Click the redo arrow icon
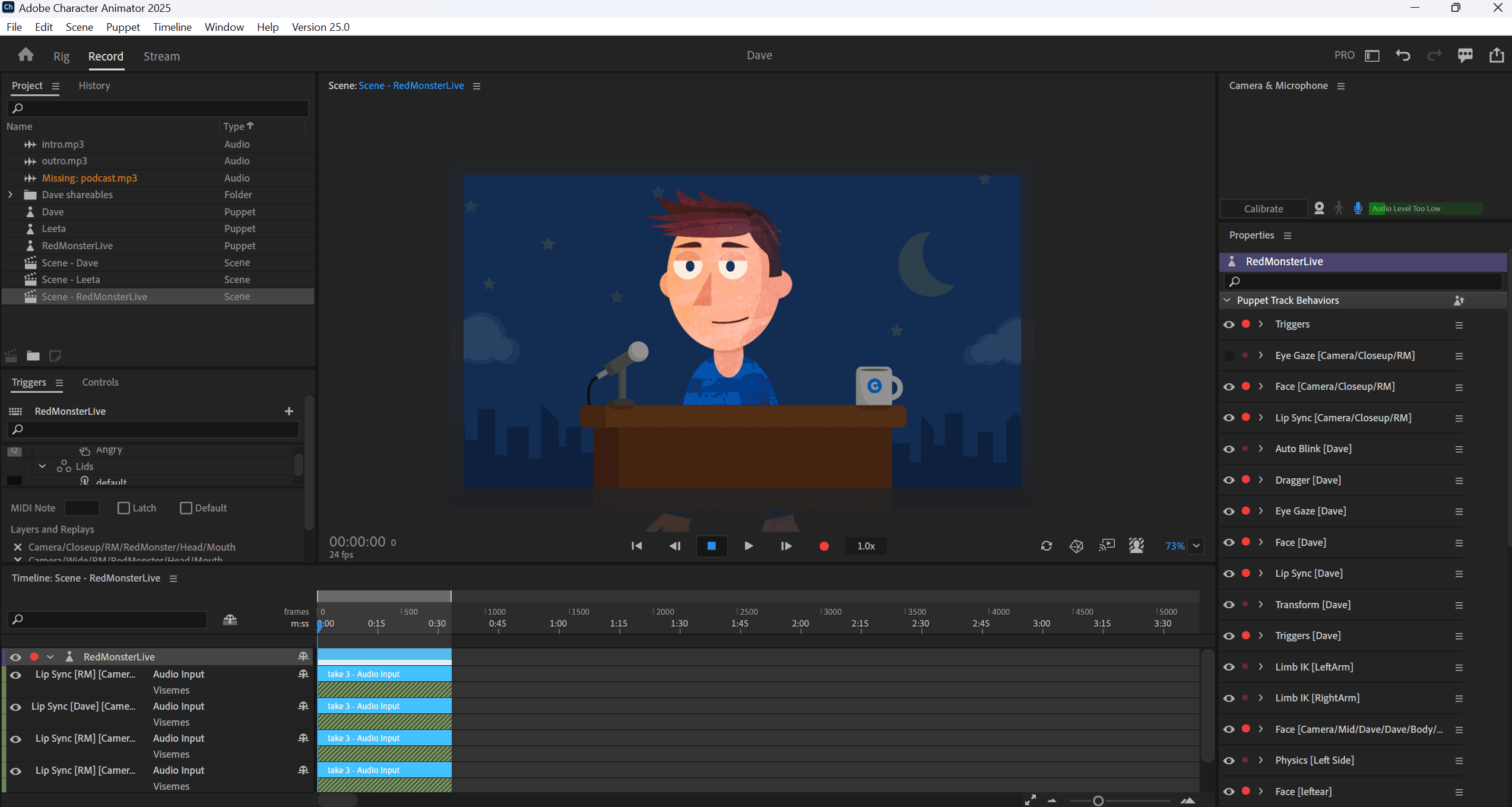Viewport: 1512px width, 807px height. pos(1434,56)
